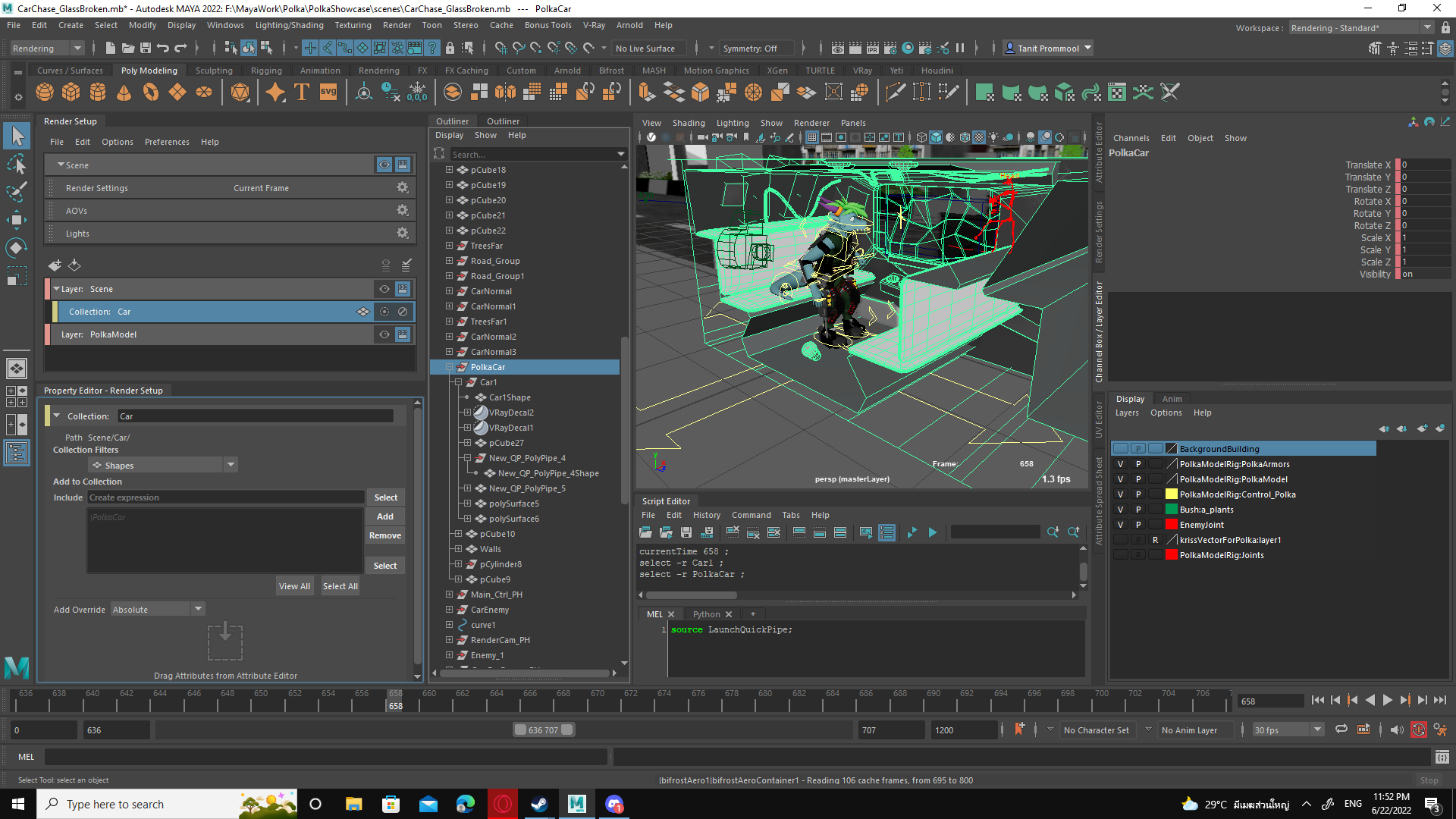This screenshot has width=1456, height=819.
Task: Choose the Lasso select tool
Action: (x=17, y=165)
